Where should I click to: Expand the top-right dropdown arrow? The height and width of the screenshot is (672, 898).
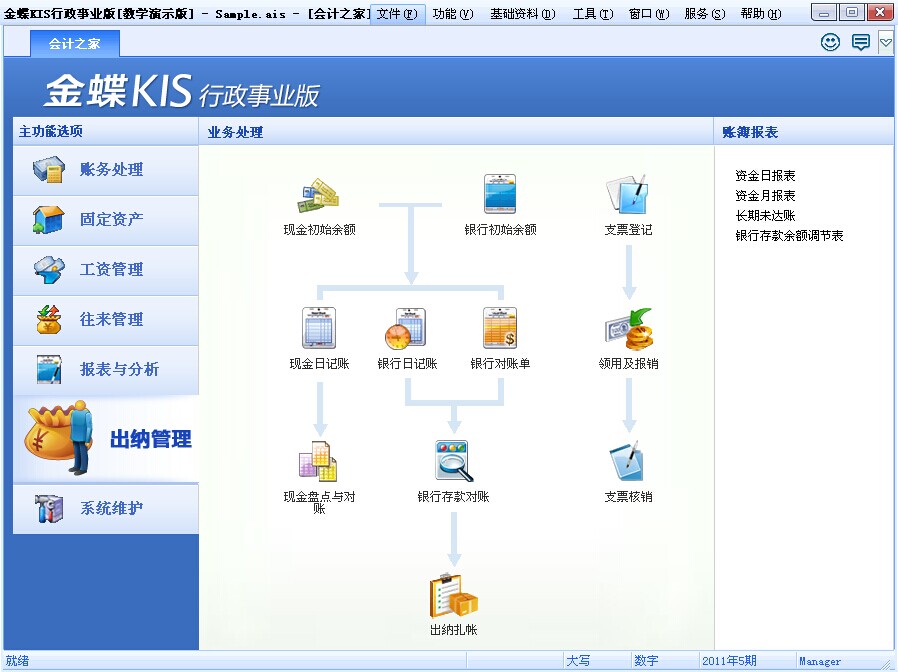point(885,42)
